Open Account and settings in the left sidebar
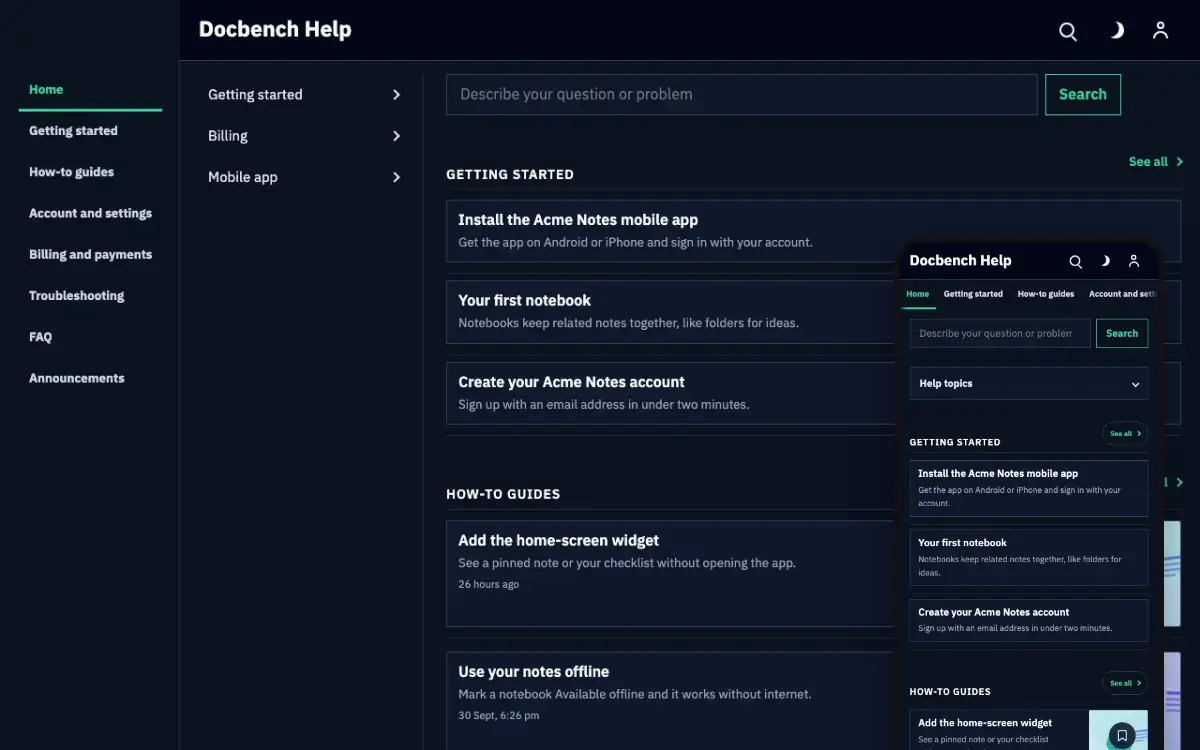Viewport: 1200px width, 750px height. (x=90, y=213)
